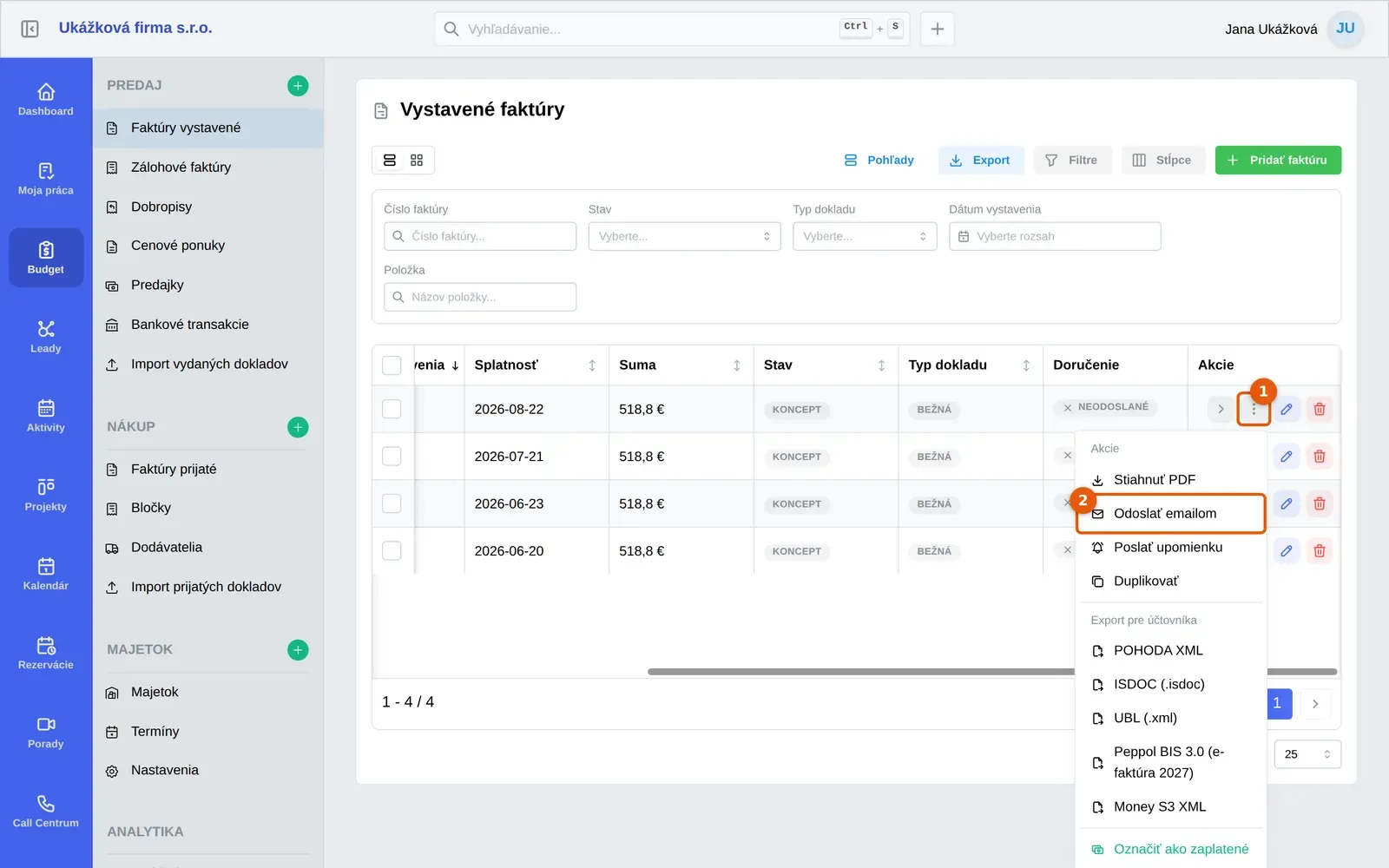
Task: Switch to grid view layout
Action: pyautogui.click(x=417, y=161)
